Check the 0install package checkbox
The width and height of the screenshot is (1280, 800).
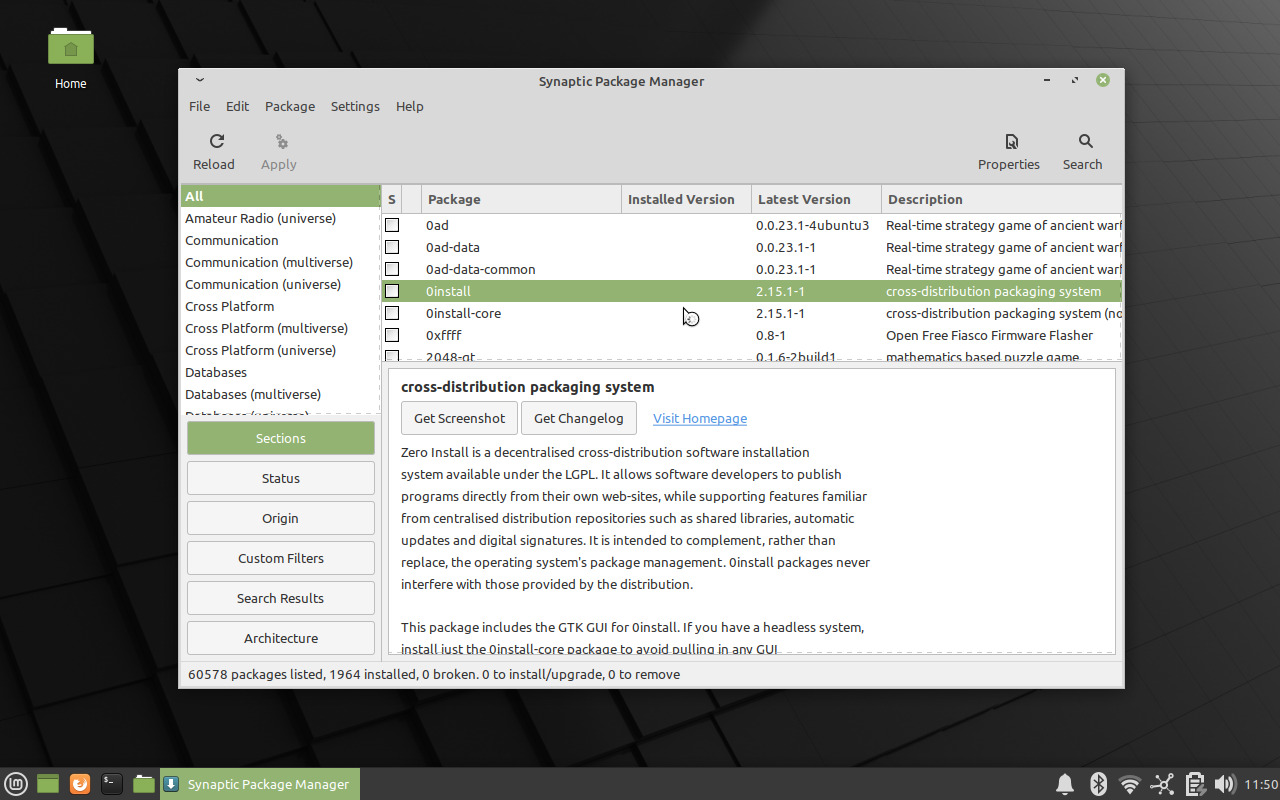392,291
